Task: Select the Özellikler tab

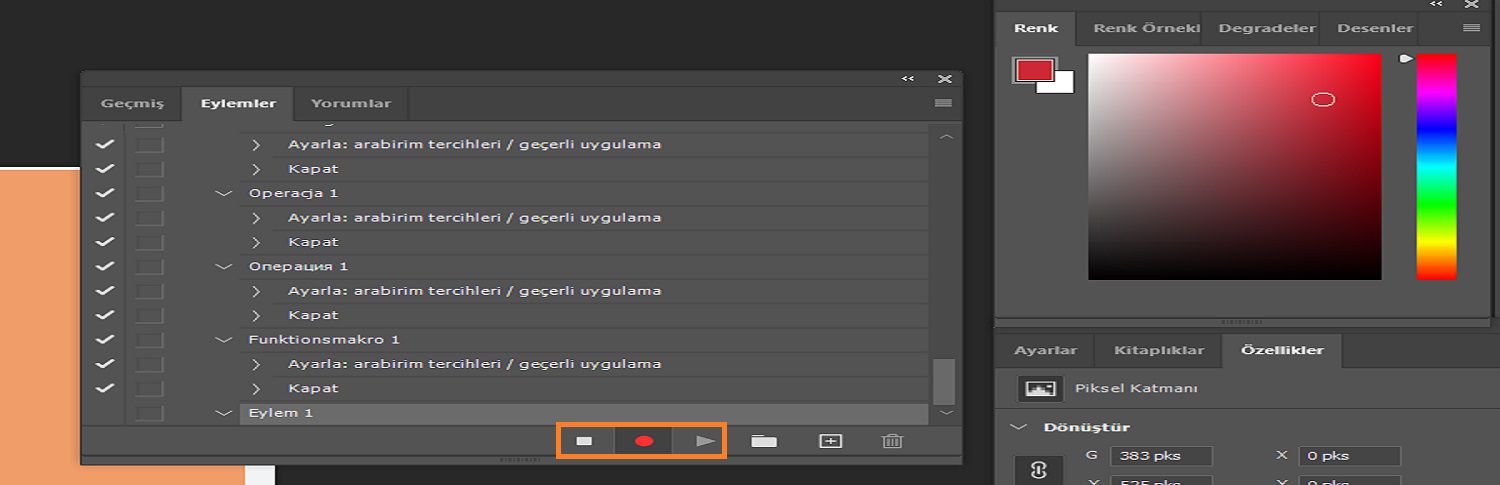Action: pos(1282,351)
